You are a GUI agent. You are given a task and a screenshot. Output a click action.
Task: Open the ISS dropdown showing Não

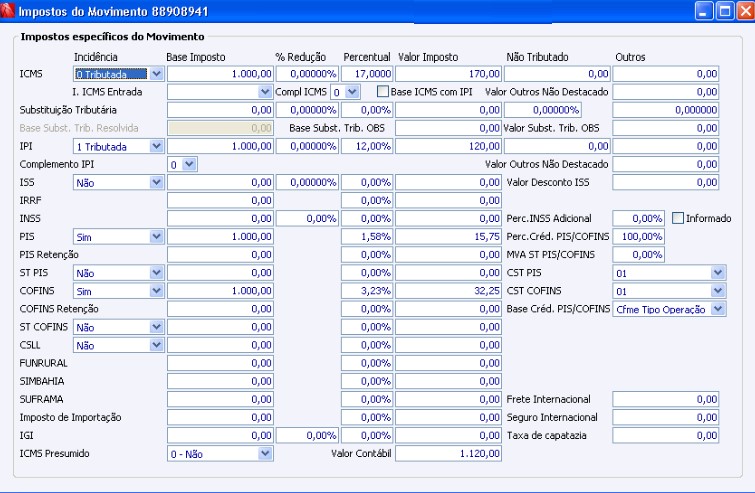point(156,182)
